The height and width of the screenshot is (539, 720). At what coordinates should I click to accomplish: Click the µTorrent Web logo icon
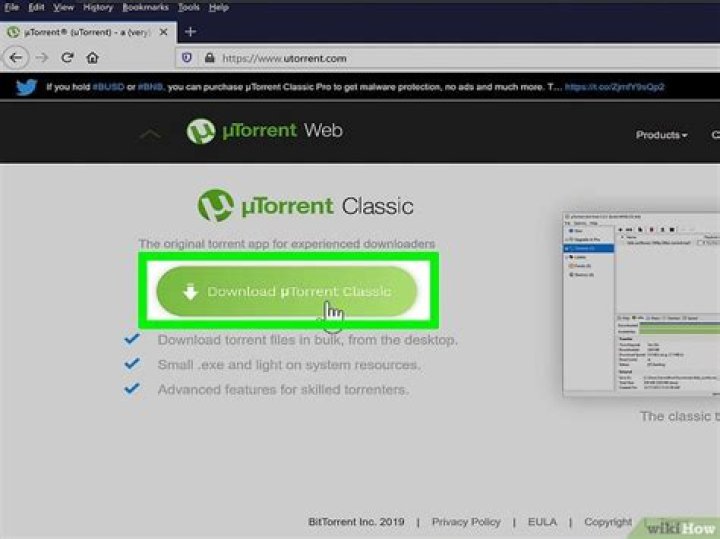click(201, 132)
